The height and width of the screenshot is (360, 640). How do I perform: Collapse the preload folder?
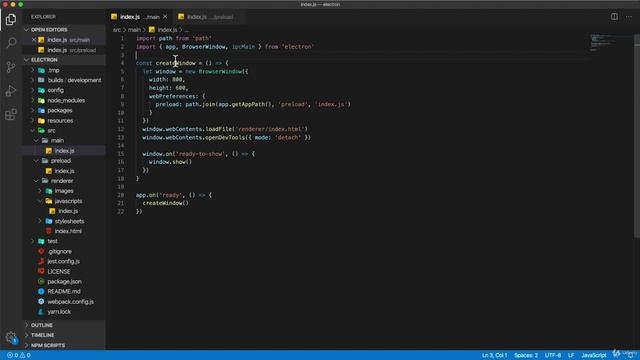click(36, 161)
